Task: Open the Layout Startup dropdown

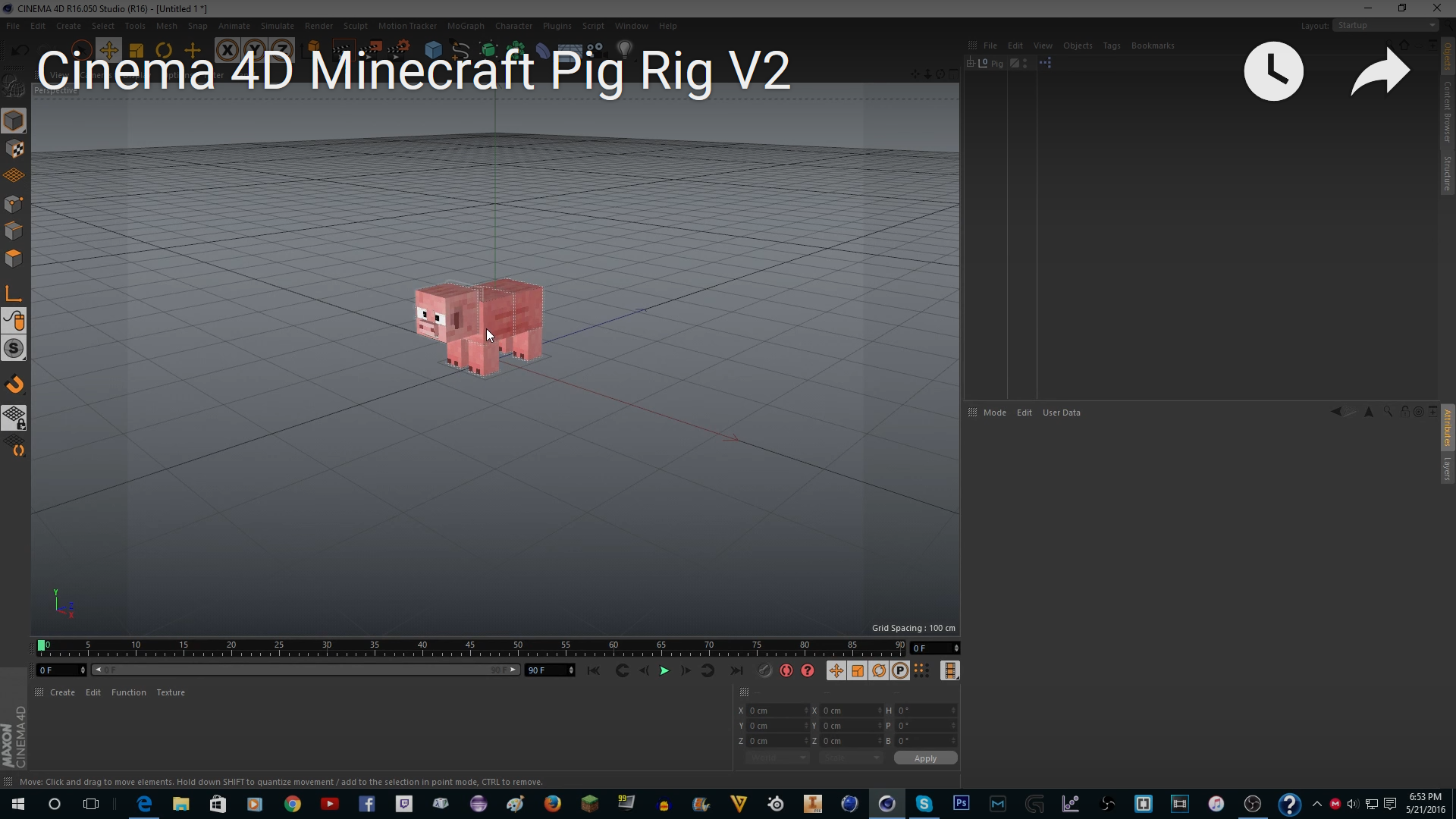Action: (1385, 25)
